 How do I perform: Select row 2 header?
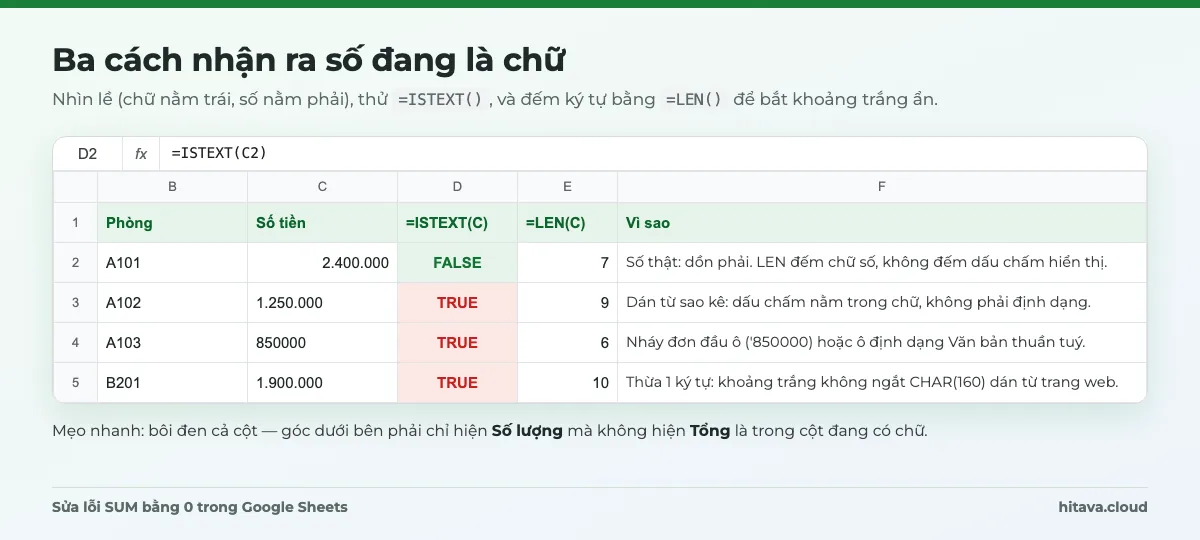click(76, 263)
